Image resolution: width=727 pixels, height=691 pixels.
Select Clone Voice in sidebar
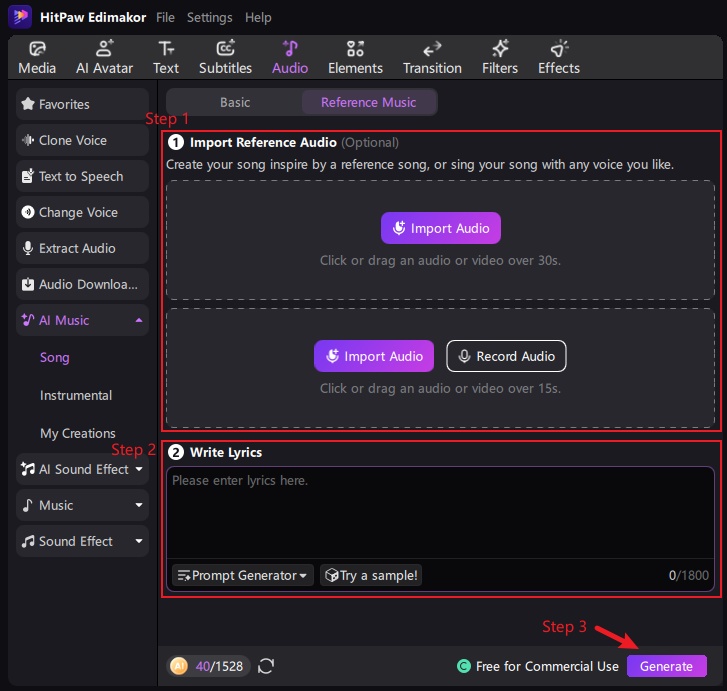[83, 140]
